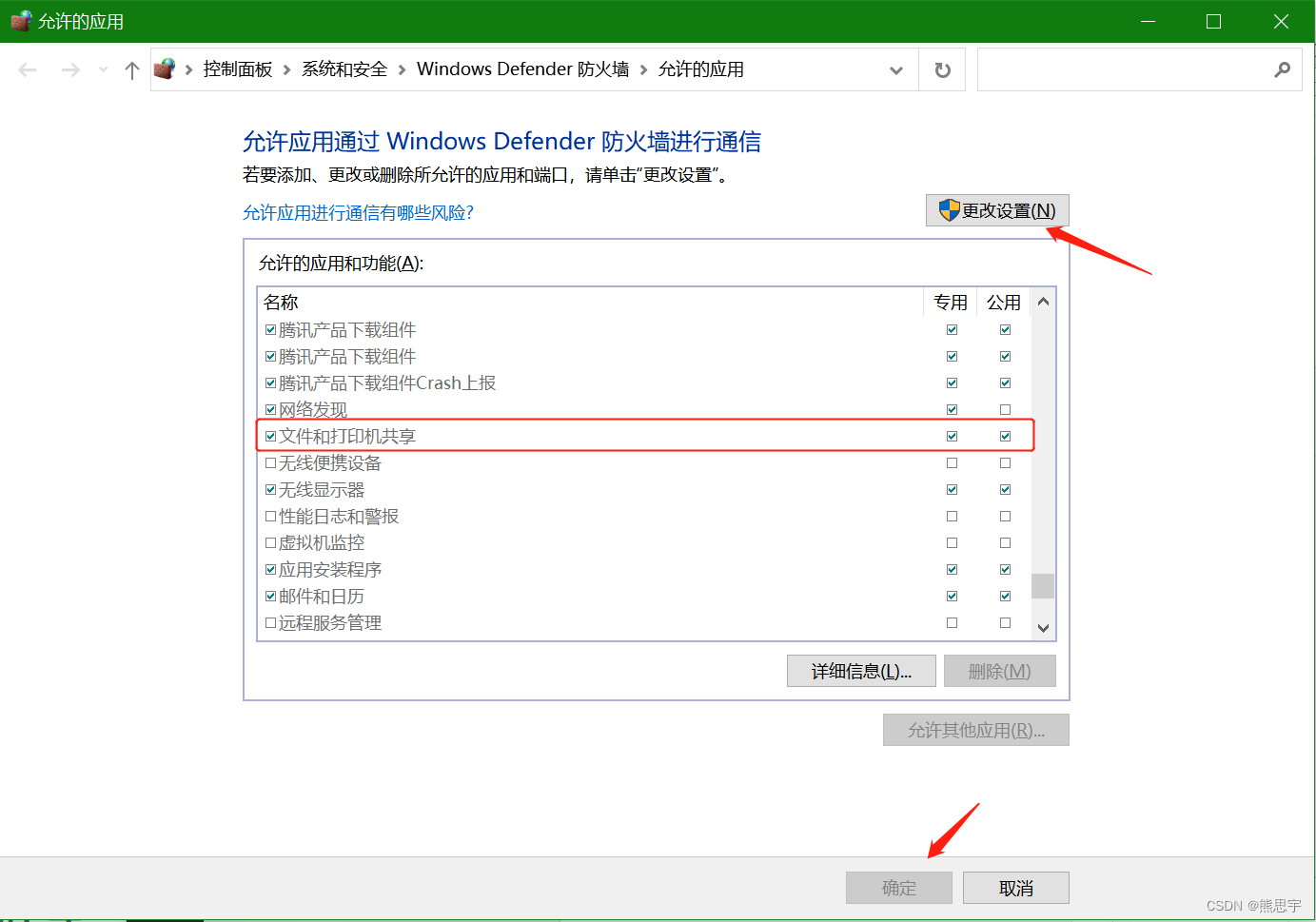Toggle 文件和打印机共享 专用 checkbox

tap(952, 437)
